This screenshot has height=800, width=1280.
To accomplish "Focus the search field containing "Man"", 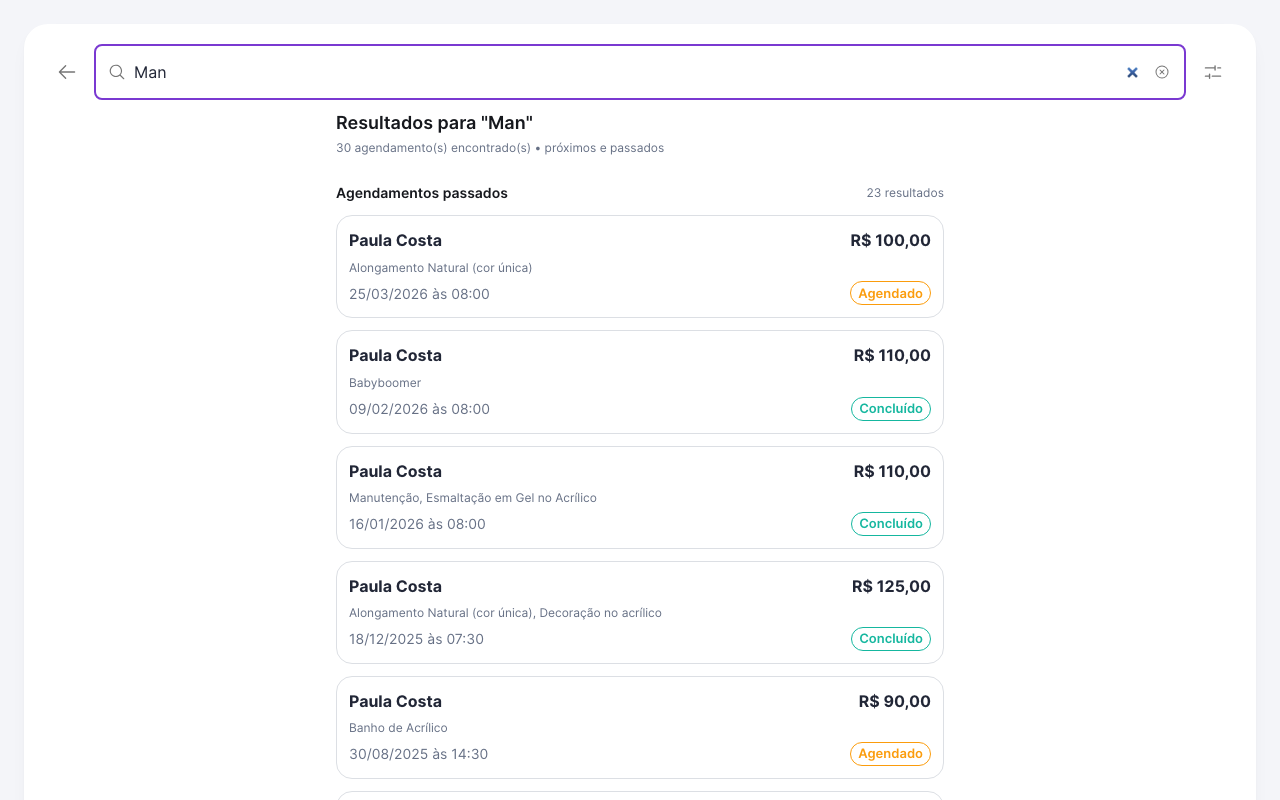I will click(x=640, y=72).
